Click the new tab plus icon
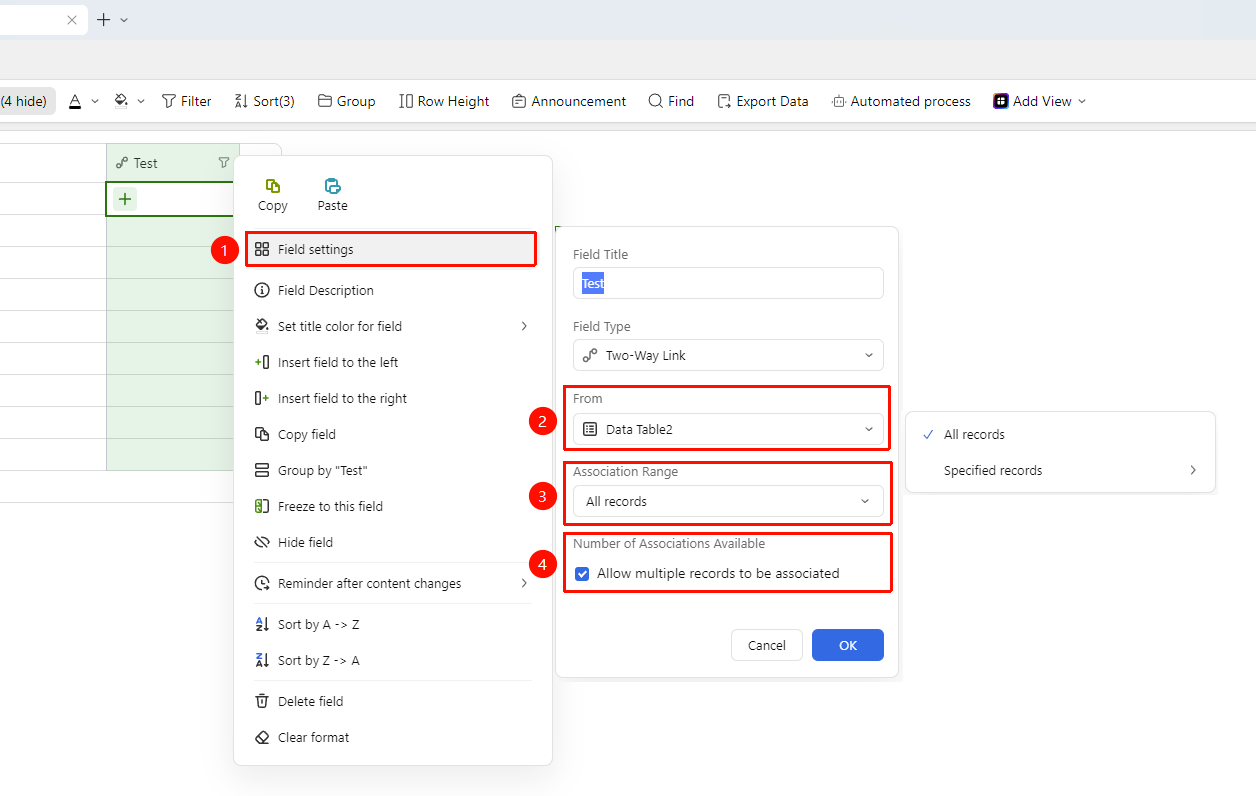The image size is (1256, 796). [x=103, y=20]
